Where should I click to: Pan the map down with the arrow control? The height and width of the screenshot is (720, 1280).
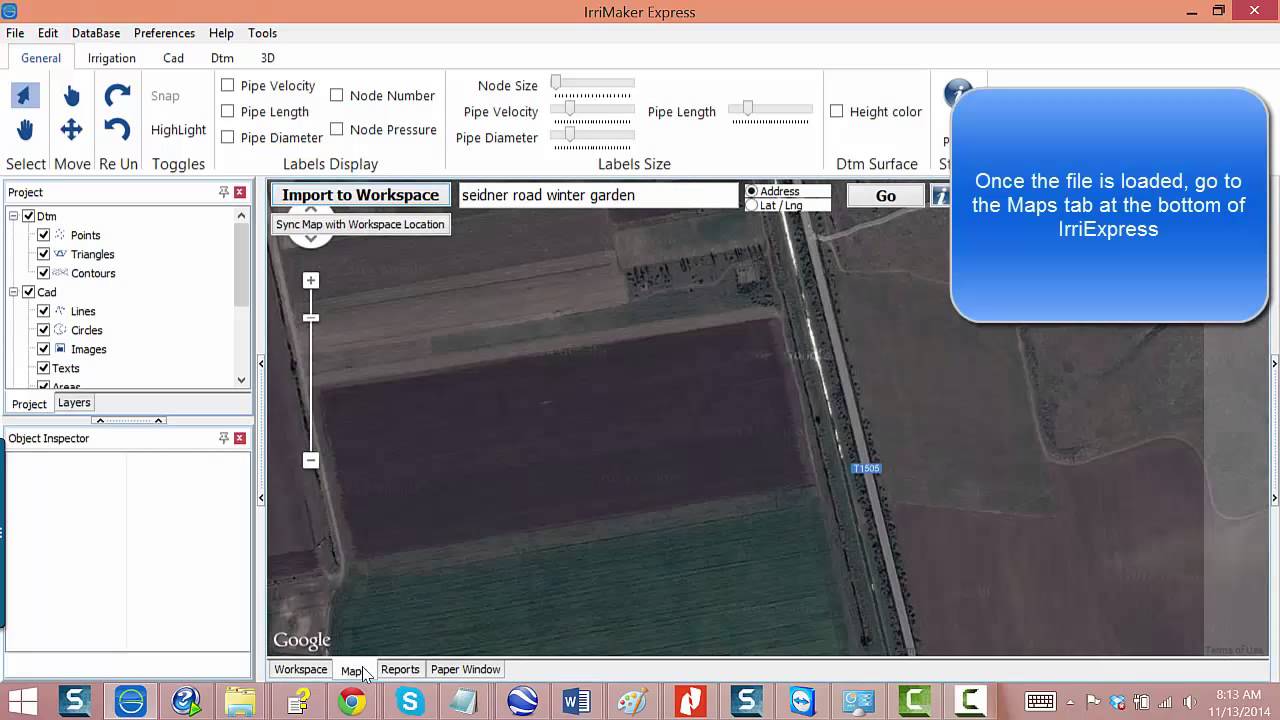pyautogui.click(x=310, y=238)
